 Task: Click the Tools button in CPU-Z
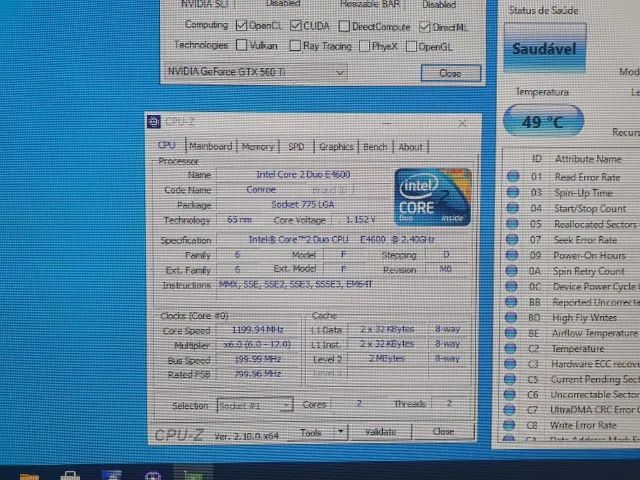(x=311, y=432)
